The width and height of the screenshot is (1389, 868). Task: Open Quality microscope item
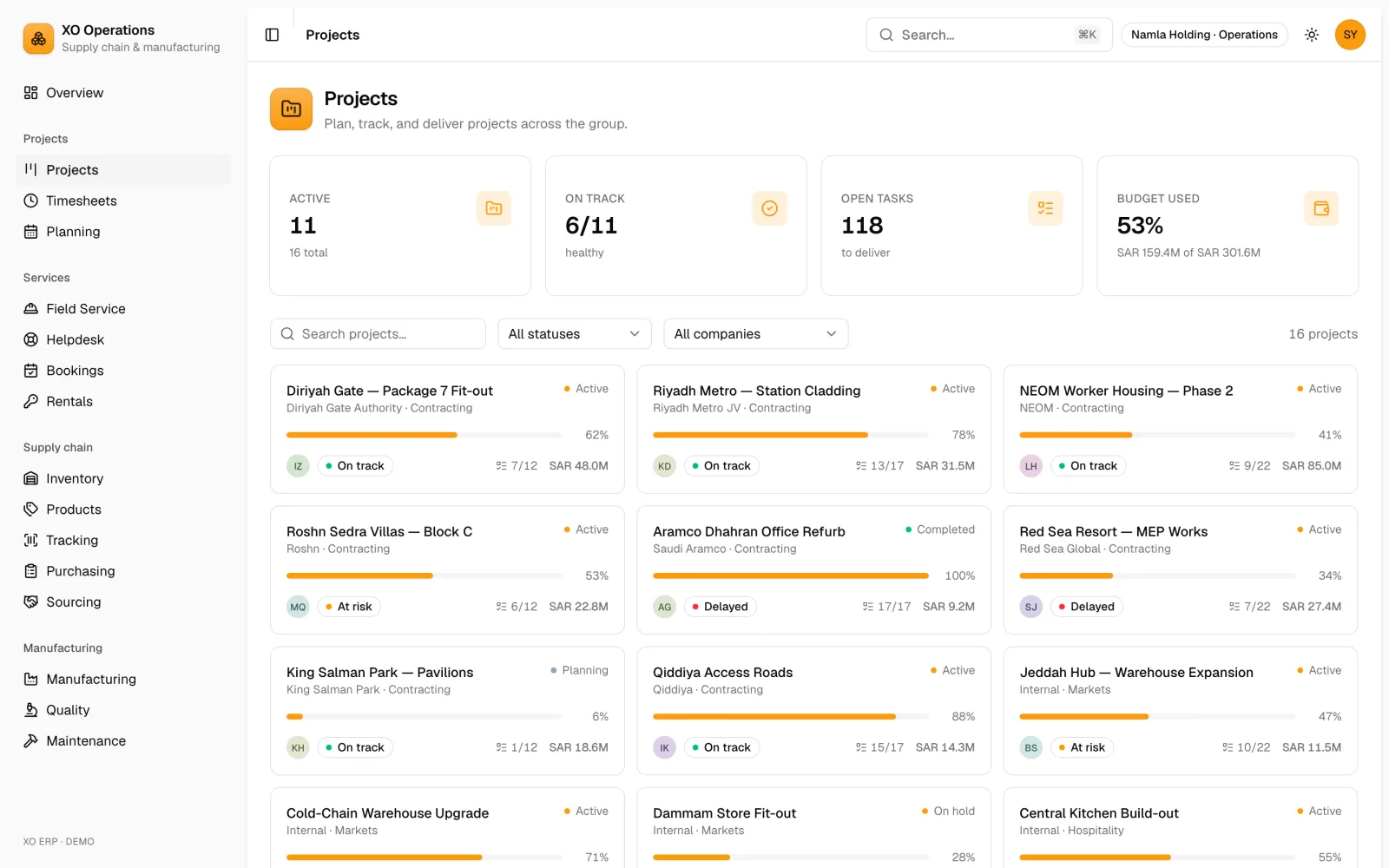(124, 710)
